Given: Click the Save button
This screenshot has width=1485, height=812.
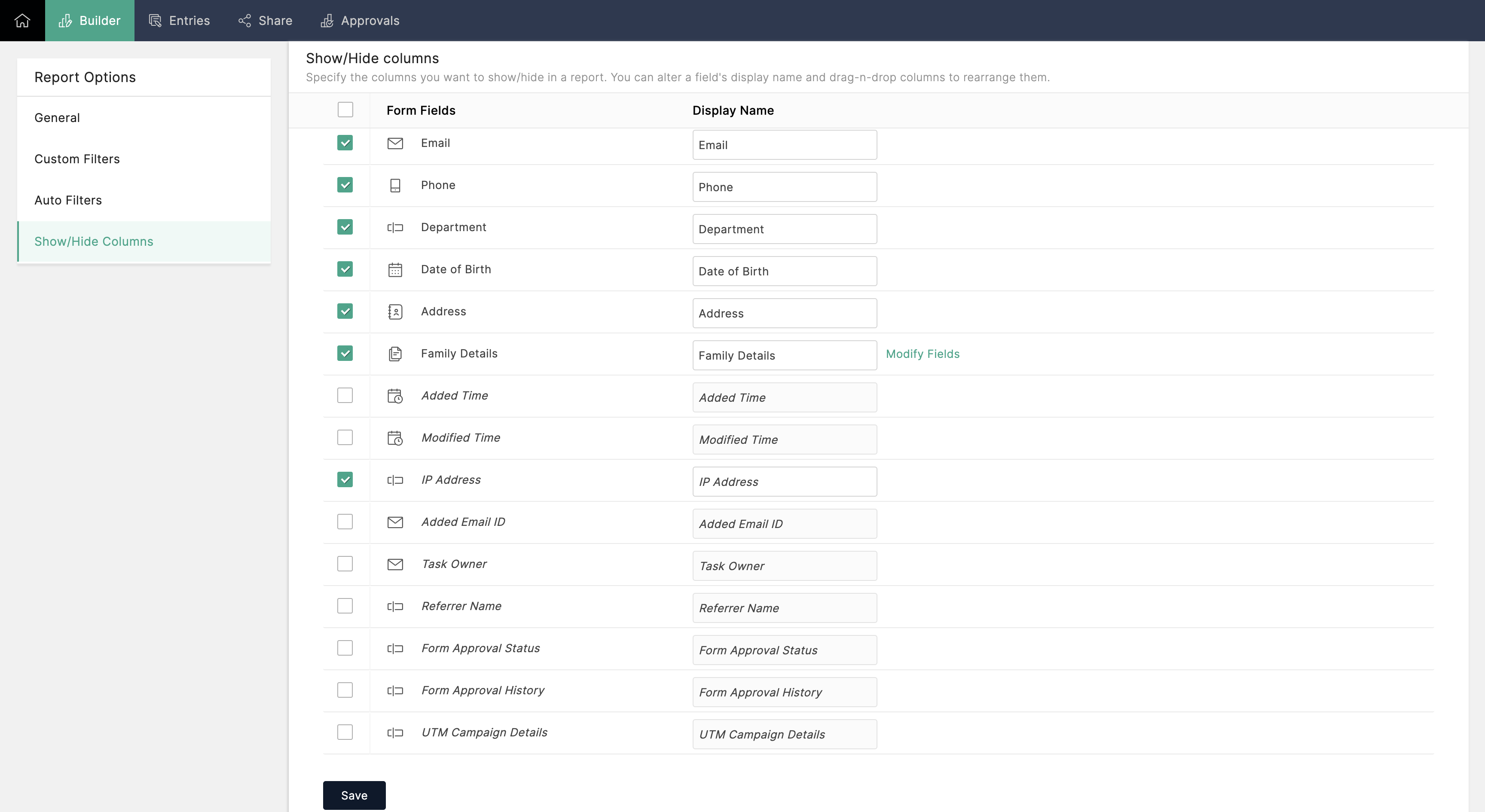Looking at the screenshot, I should pyautogui.click(x=354, y=795).
